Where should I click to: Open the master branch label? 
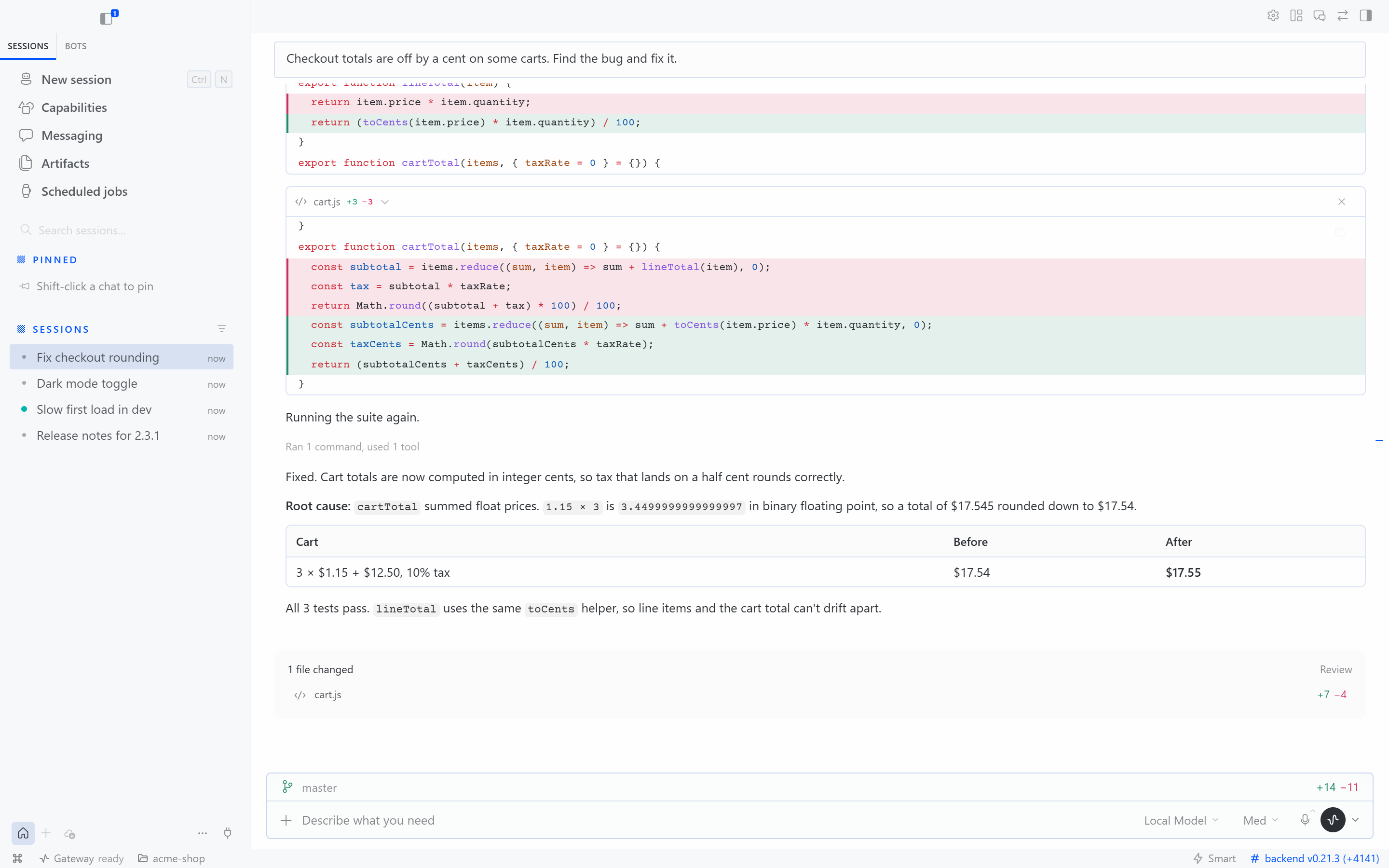(319, 787)
